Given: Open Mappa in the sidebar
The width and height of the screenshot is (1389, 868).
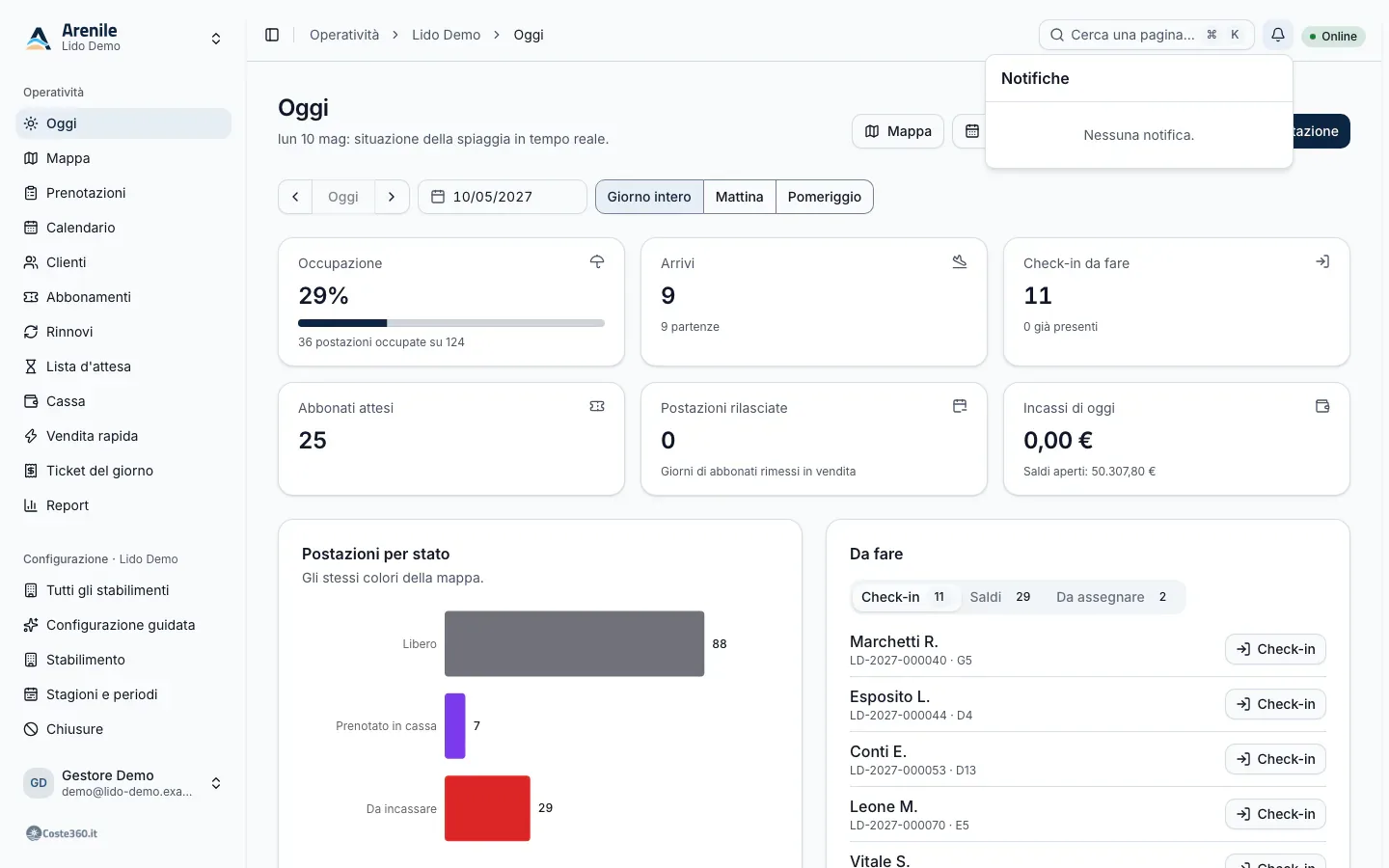Looking at the screenshot, I should point(123,158).
